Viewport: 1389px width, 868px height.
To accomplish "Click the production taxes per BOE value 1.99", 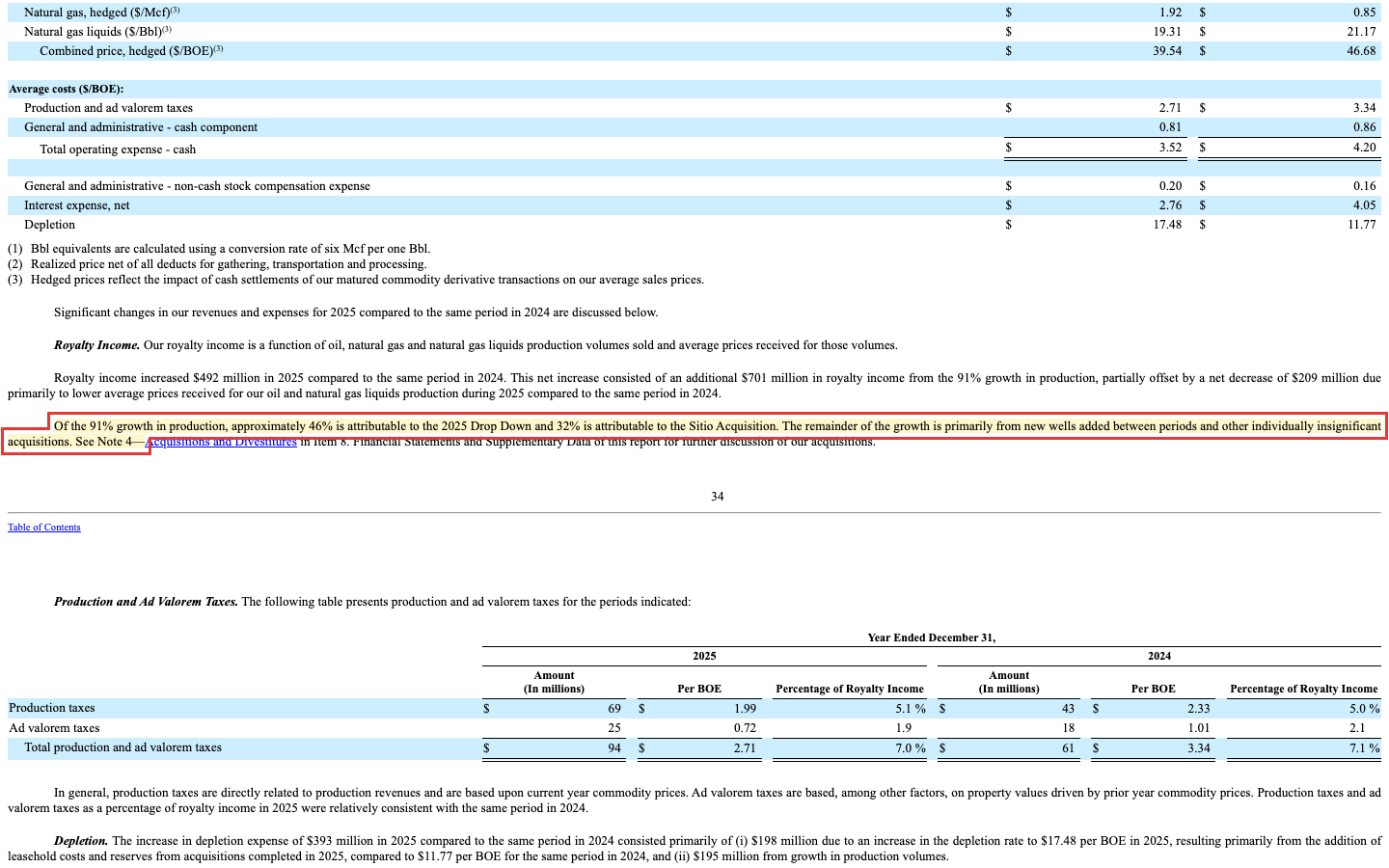I will point(745,709).
